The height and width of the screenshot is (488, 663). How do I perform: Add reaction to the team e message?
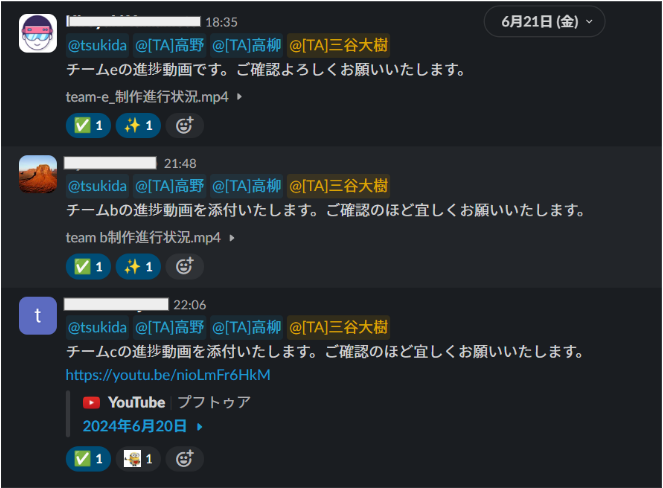point(184,126)
